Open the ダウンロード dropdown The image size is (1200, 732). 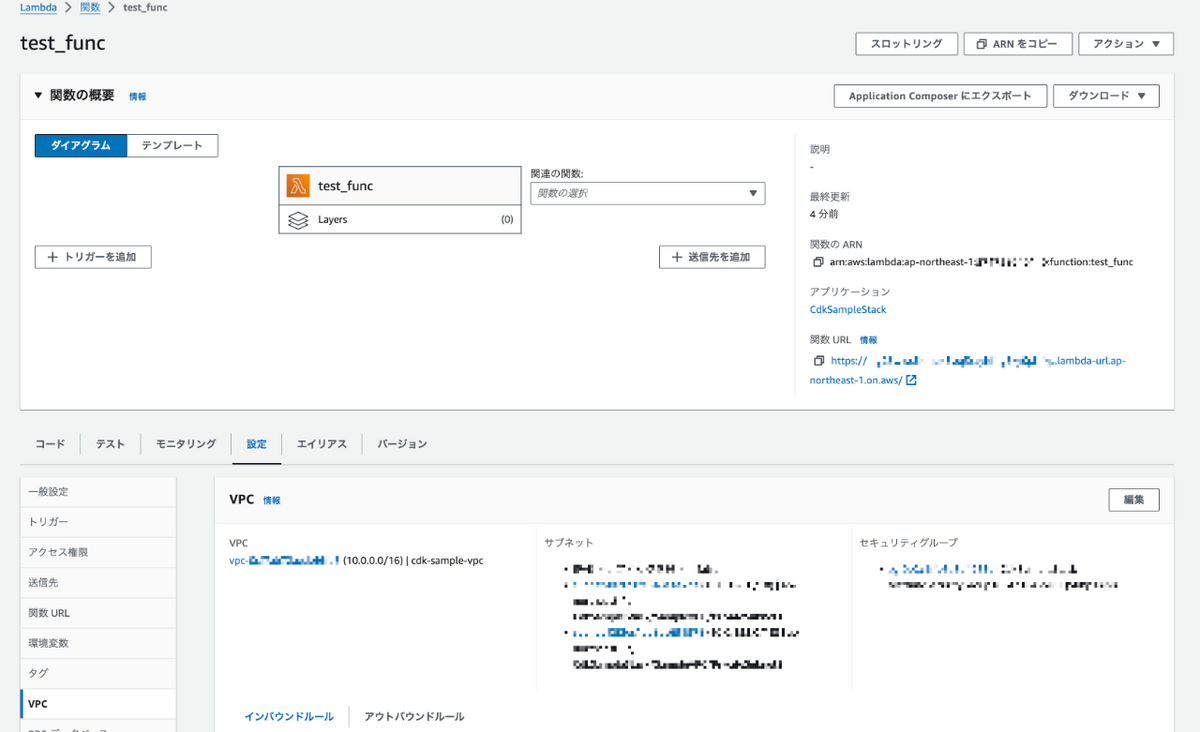tap(1106, 96)
